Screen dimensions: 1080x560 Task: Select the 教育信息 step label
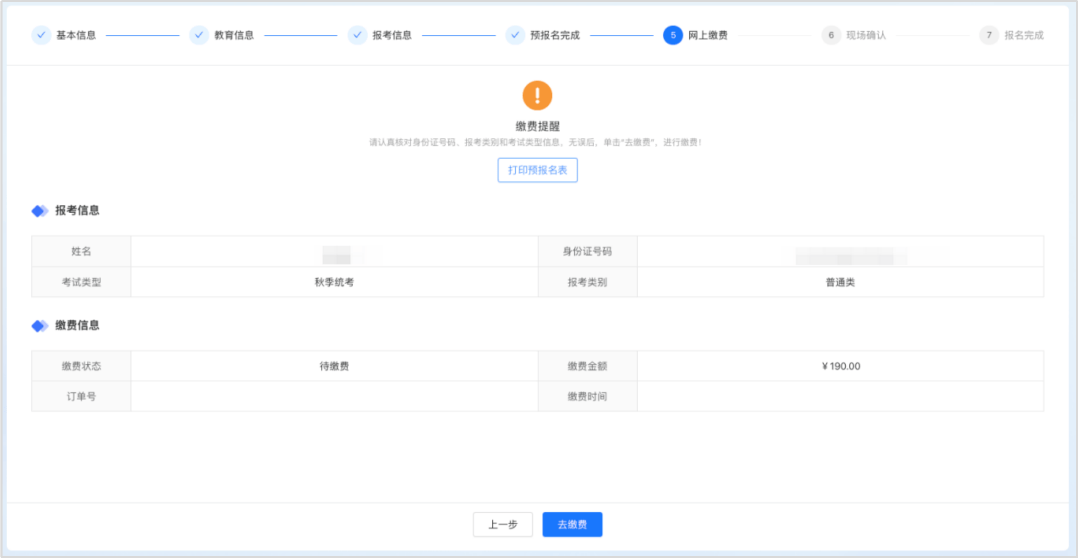coord(234,35)
